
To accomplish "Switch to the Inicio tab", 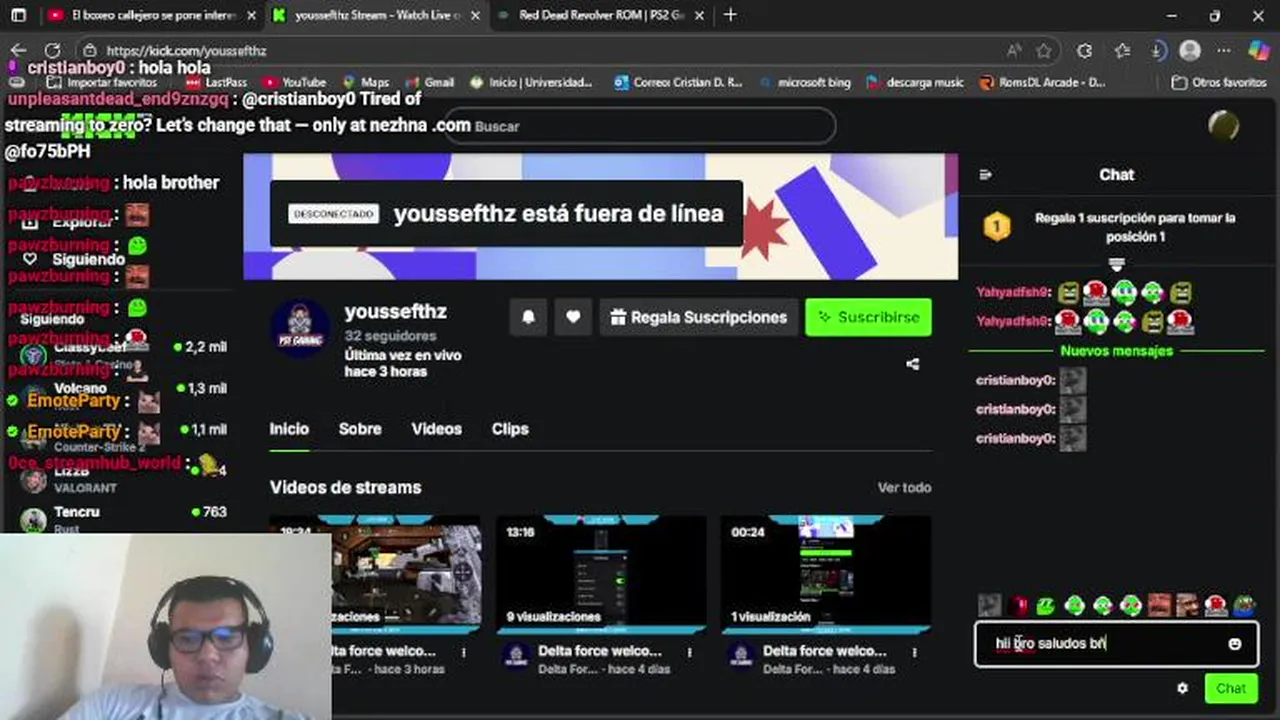I will pyautogui.click(x=289, y=428).
